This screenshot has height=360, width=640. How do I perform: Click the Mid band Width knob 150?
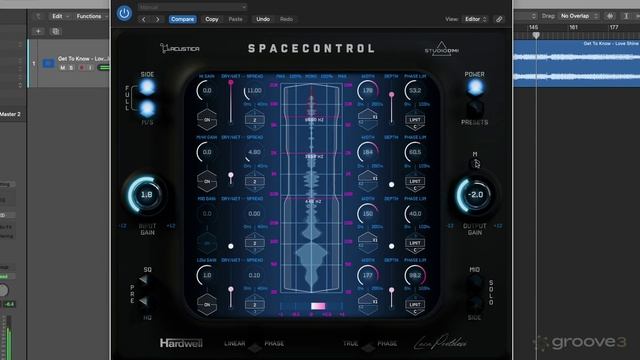click(367, 213)
